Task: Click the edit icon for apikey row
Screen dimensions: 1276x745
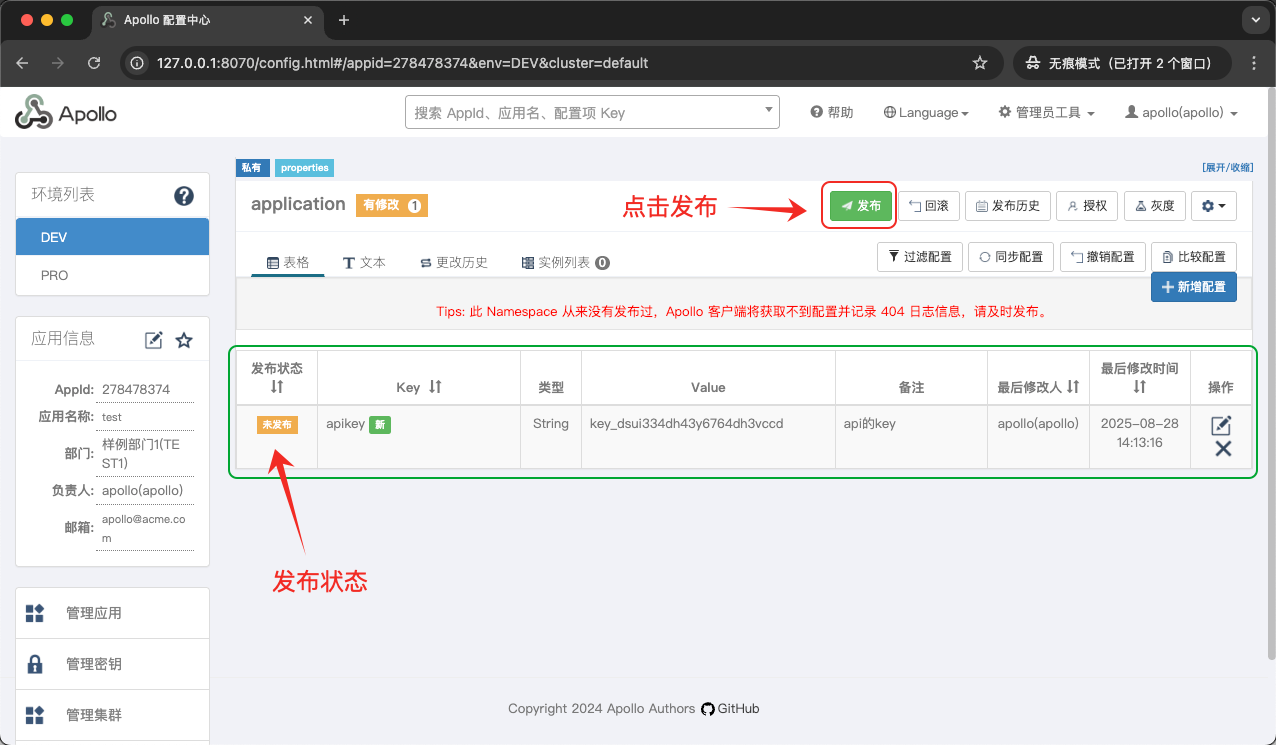Action: 1221,425
